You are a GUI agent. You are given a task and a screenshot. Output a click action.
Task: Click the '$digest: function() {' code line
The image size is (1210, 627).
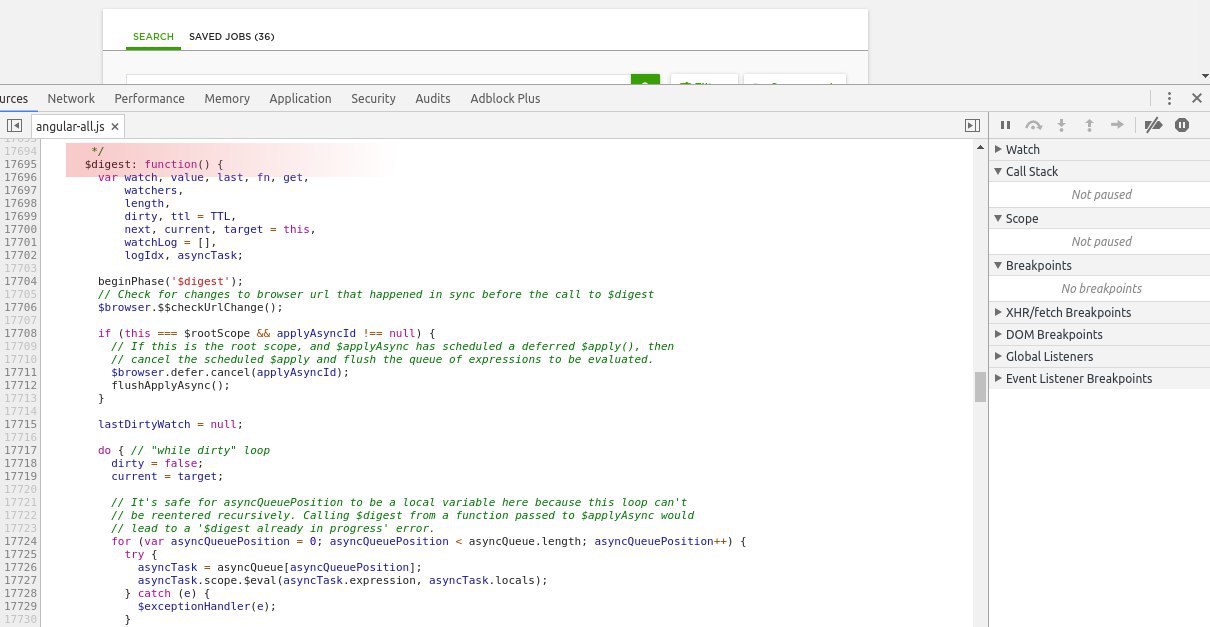[x=153, y=164]
